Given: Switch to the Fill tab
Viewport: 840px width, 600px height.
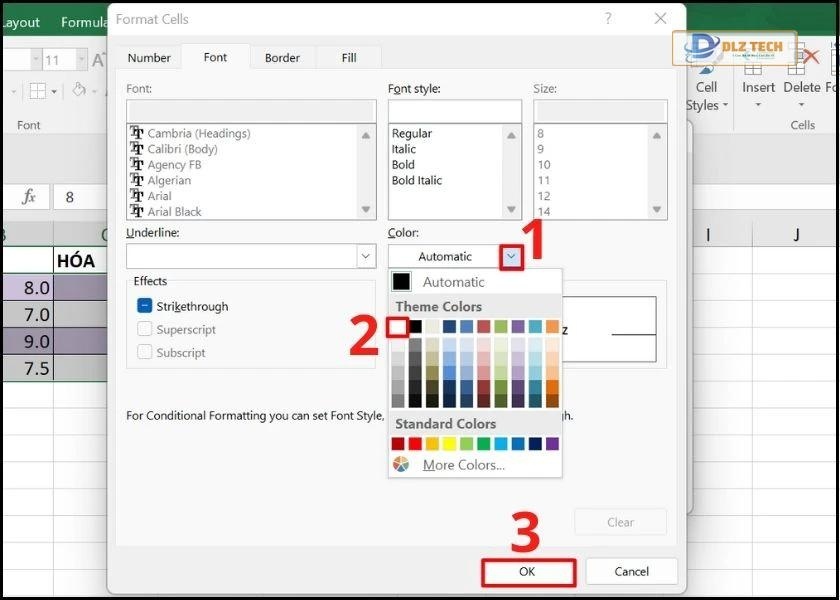Looking at the screenshot, I should point(349,58).
